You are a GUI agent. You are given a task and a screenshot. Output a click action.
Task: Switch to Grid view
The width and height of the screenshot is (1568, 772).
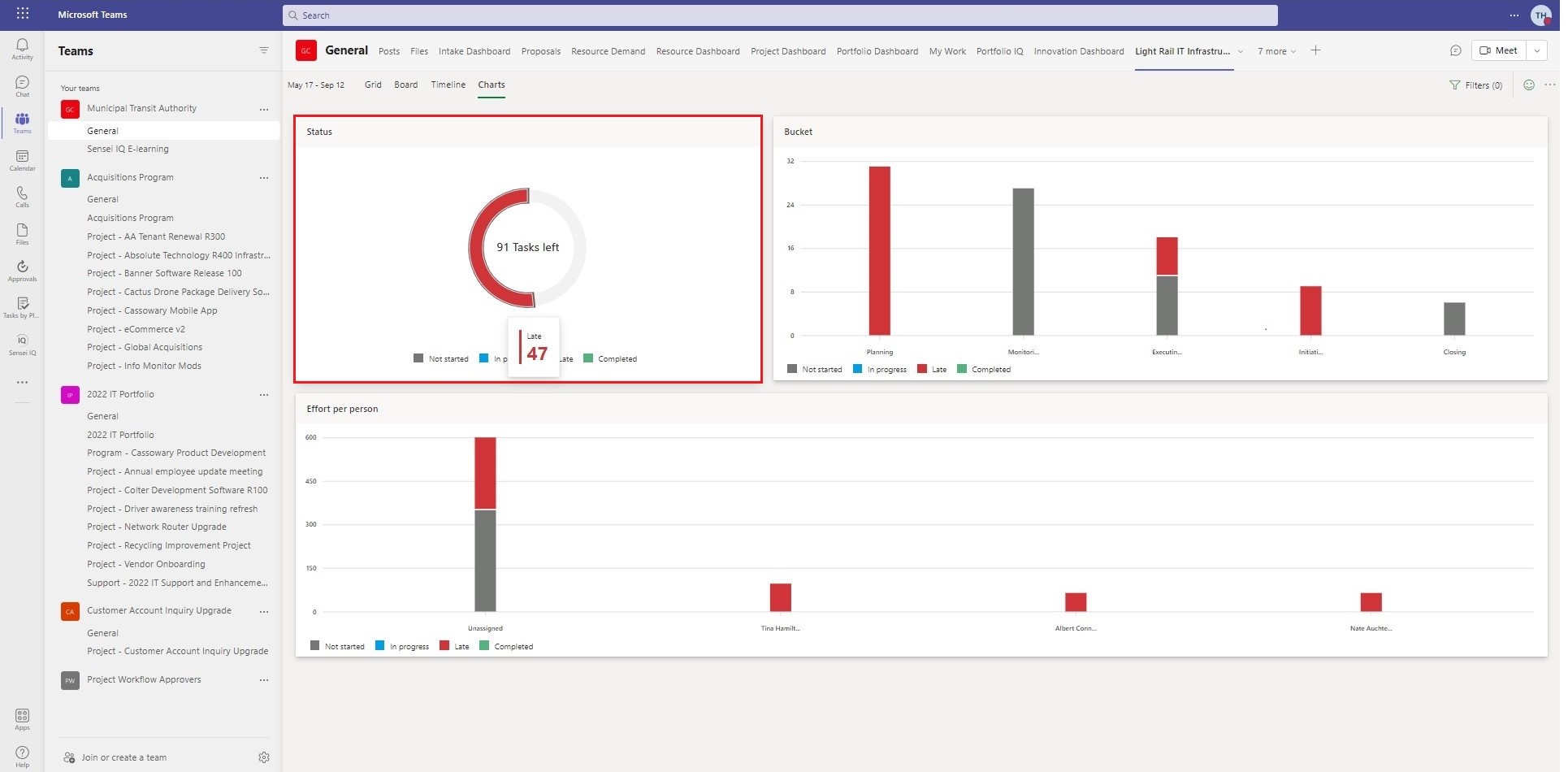pos(375,85)
